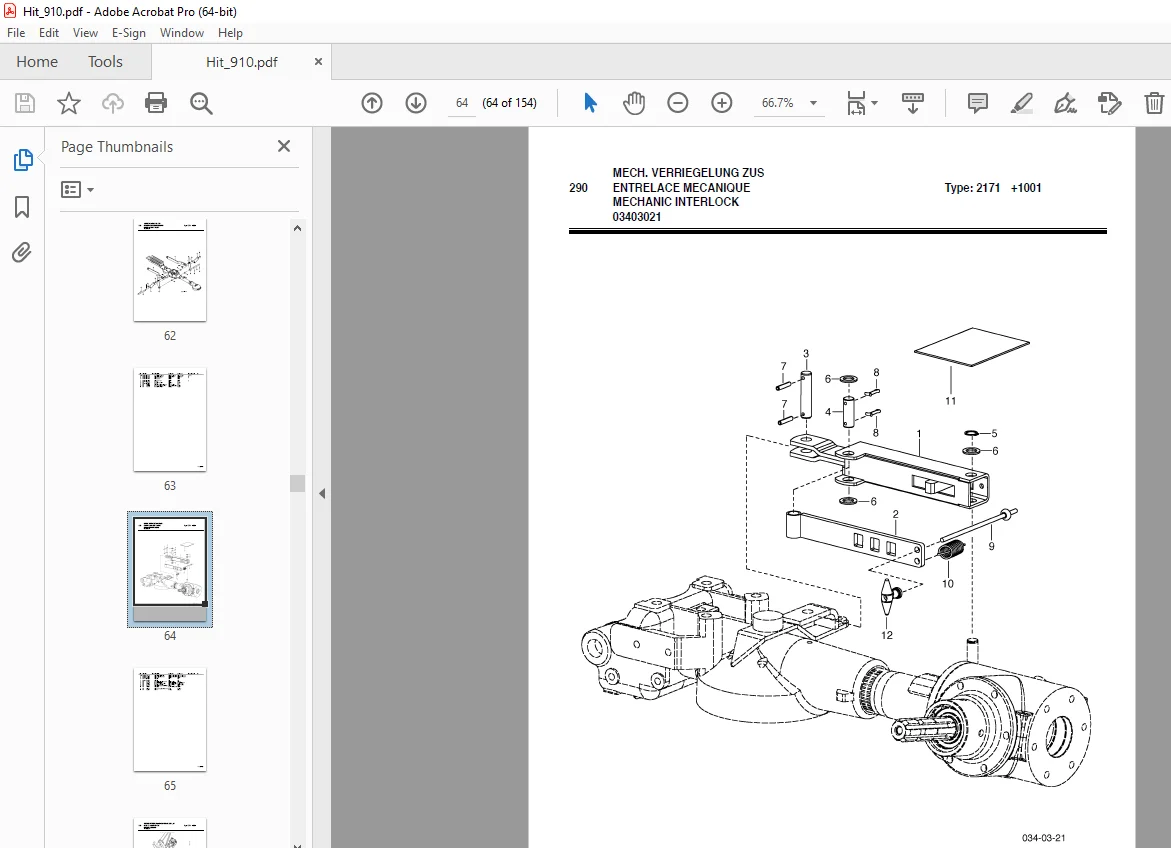The image size is (1171, 848).
Task: Click the page number input field
Action: (462, 103)
